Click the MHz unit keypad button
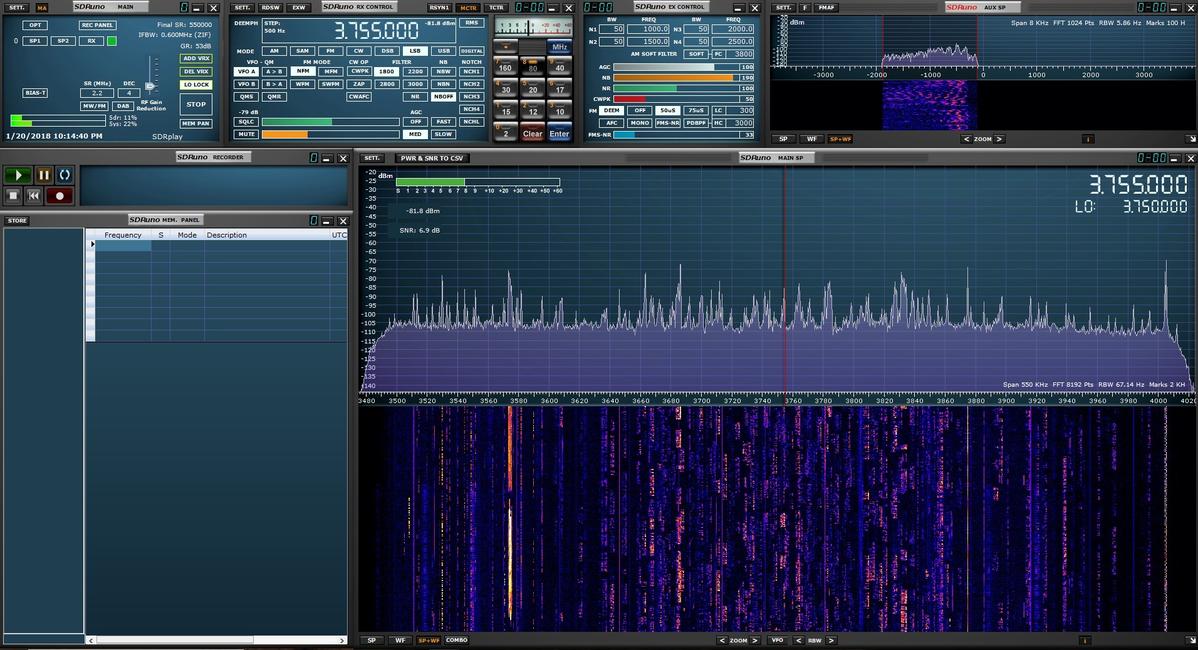Viewport: 1198px width, 650px height. 559,47
